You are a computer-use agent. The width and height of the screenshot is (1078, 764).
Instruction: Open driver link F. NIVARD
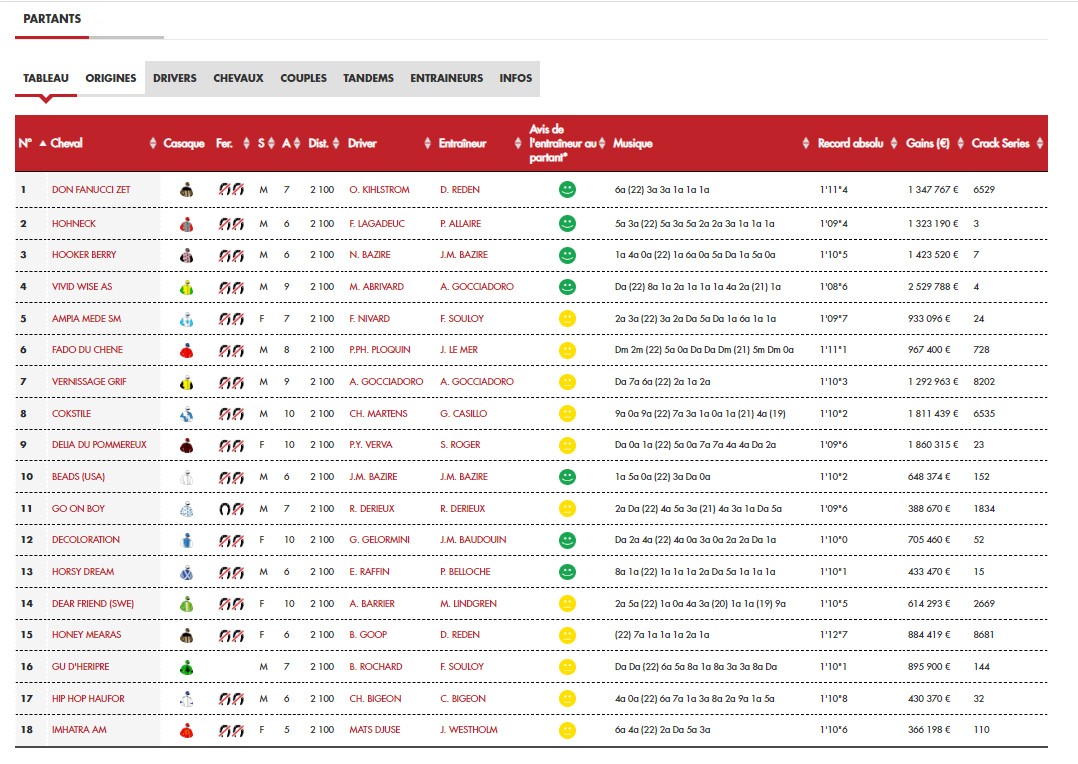[370, 319]
